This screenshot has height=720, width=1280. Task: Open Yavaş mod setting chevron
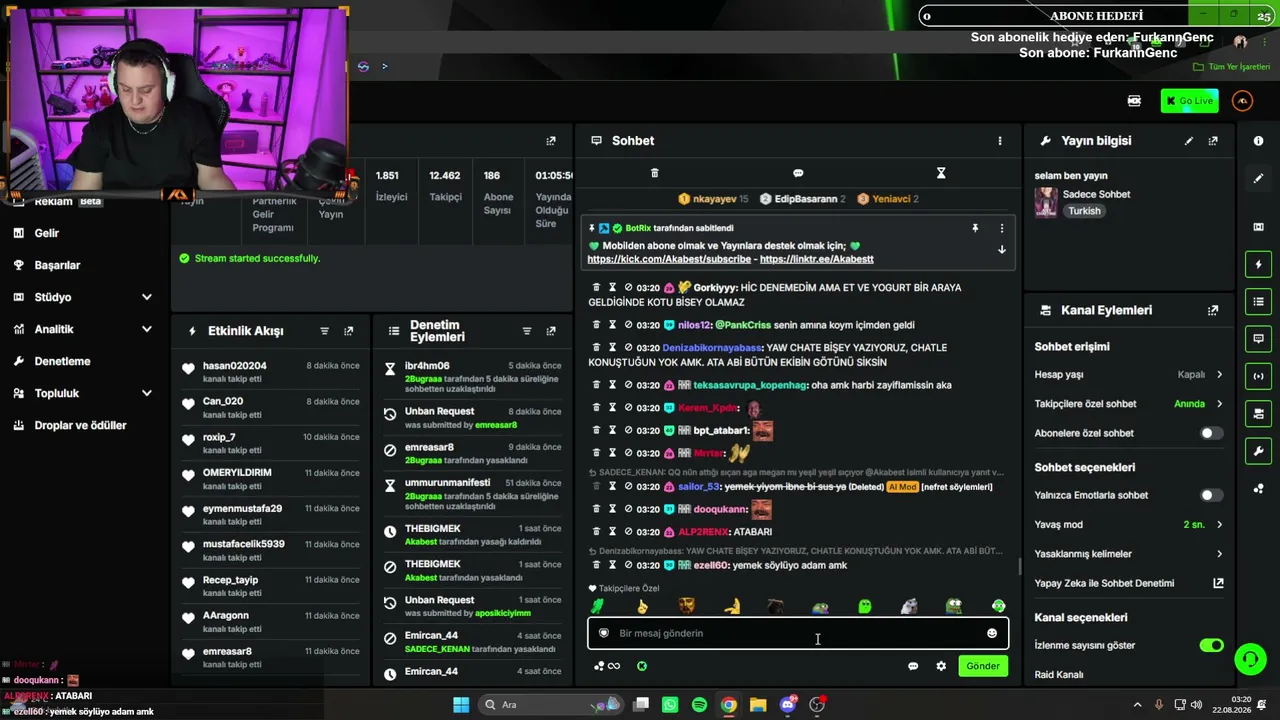coord(1219,524)
